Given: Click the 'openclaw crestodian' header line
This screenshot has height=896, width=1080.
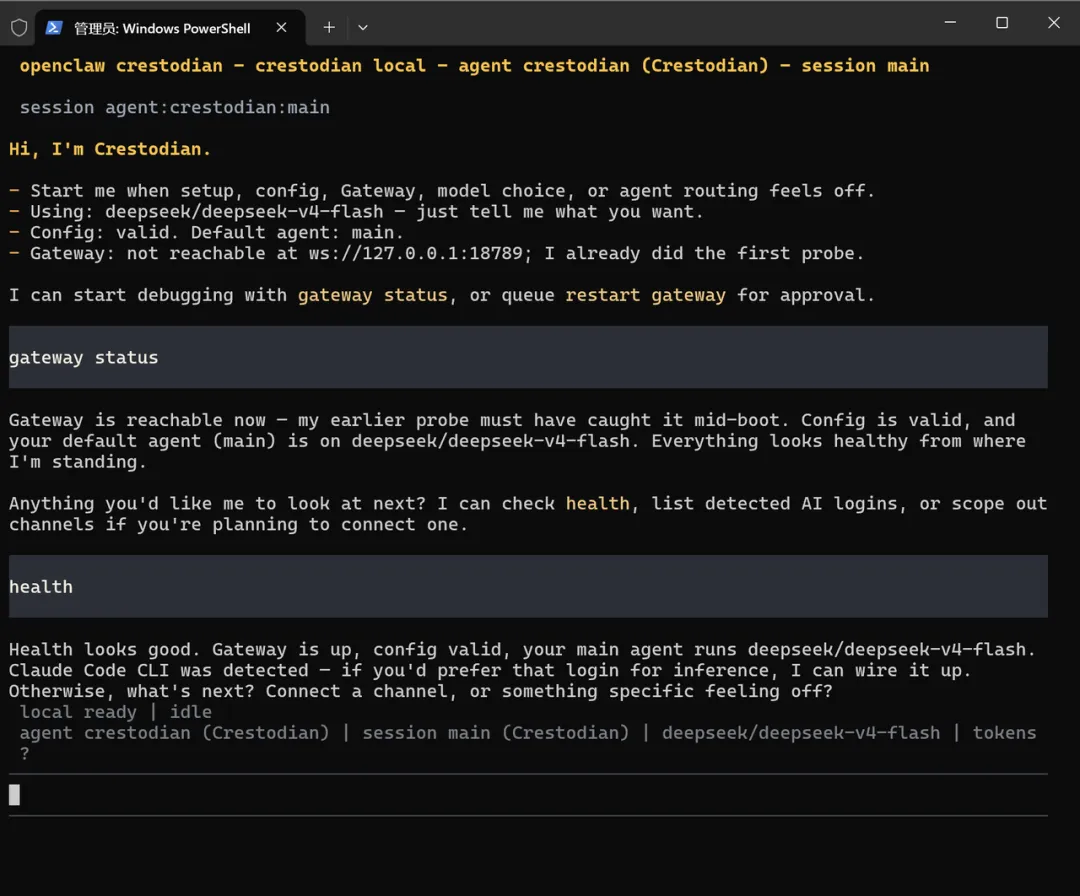Looking at the screenshot, I should pos(475,65).
